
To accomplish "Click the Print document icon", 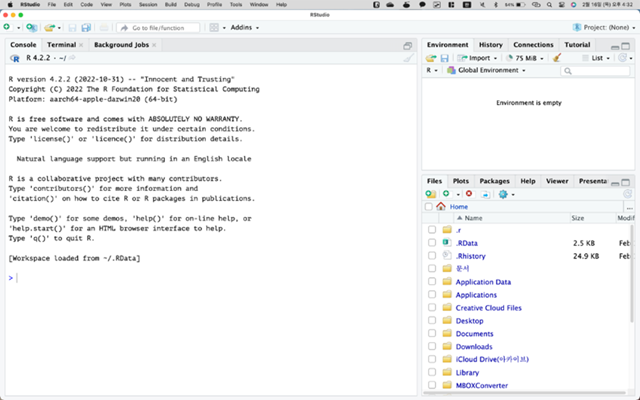I will [x=104, y=27].
